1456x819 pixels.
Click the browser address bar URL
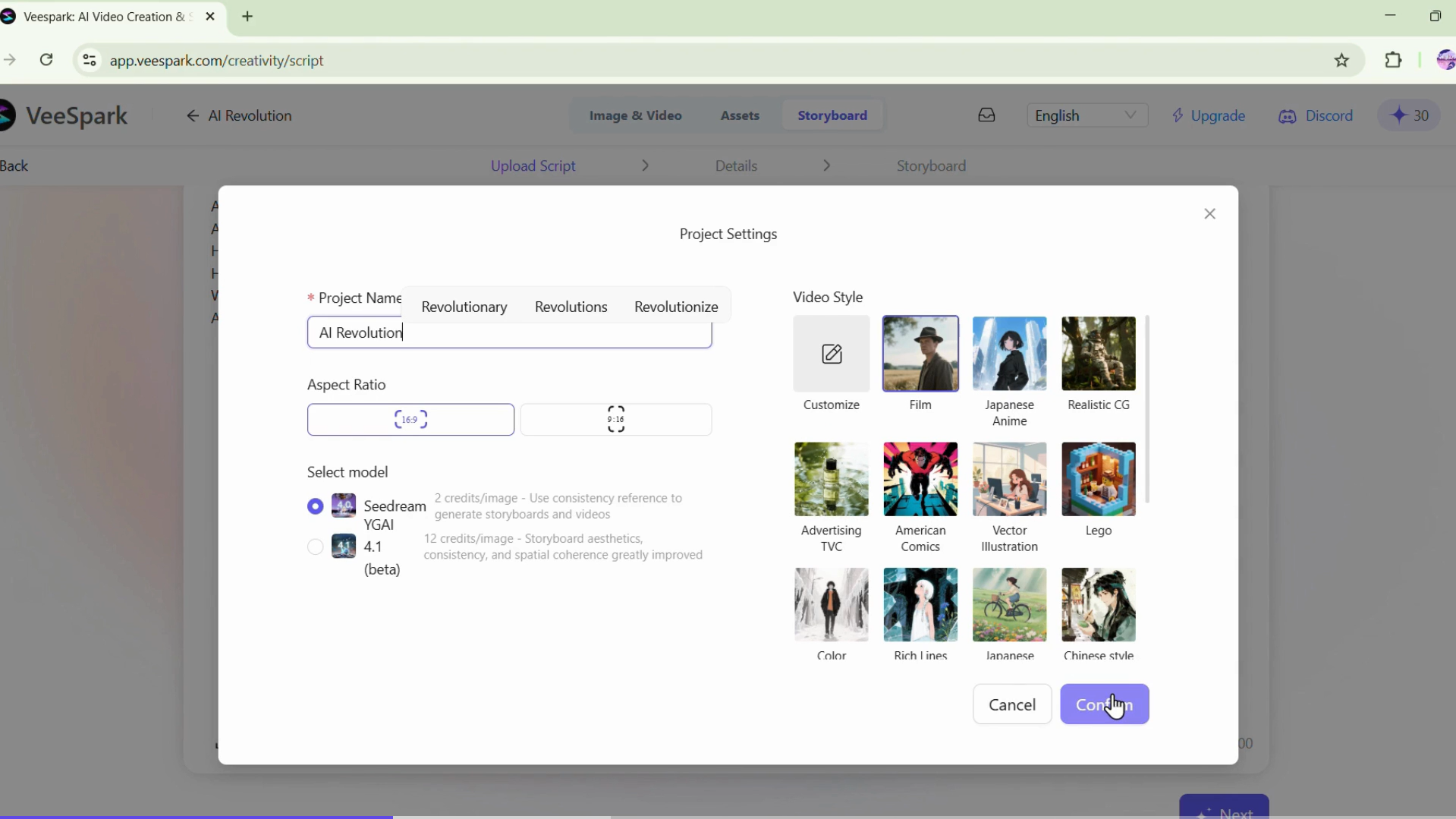tap(216, 61)
